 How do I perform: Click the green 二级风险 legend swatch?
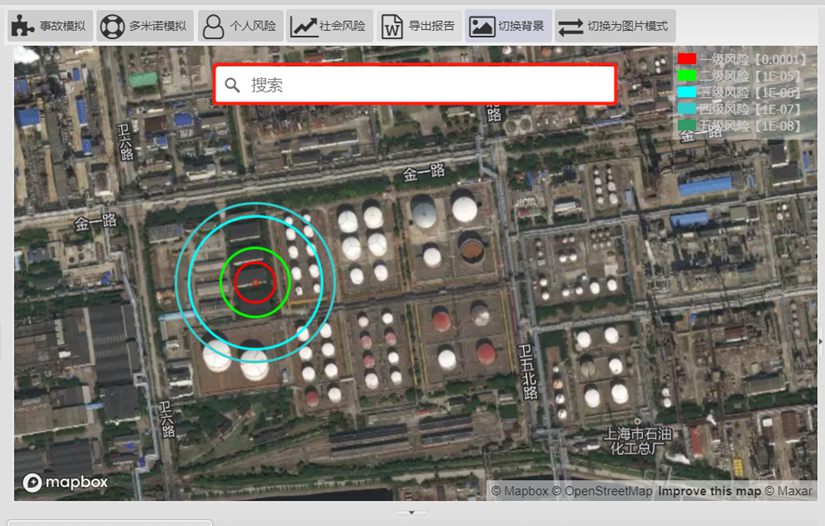[x=687, y=76]
